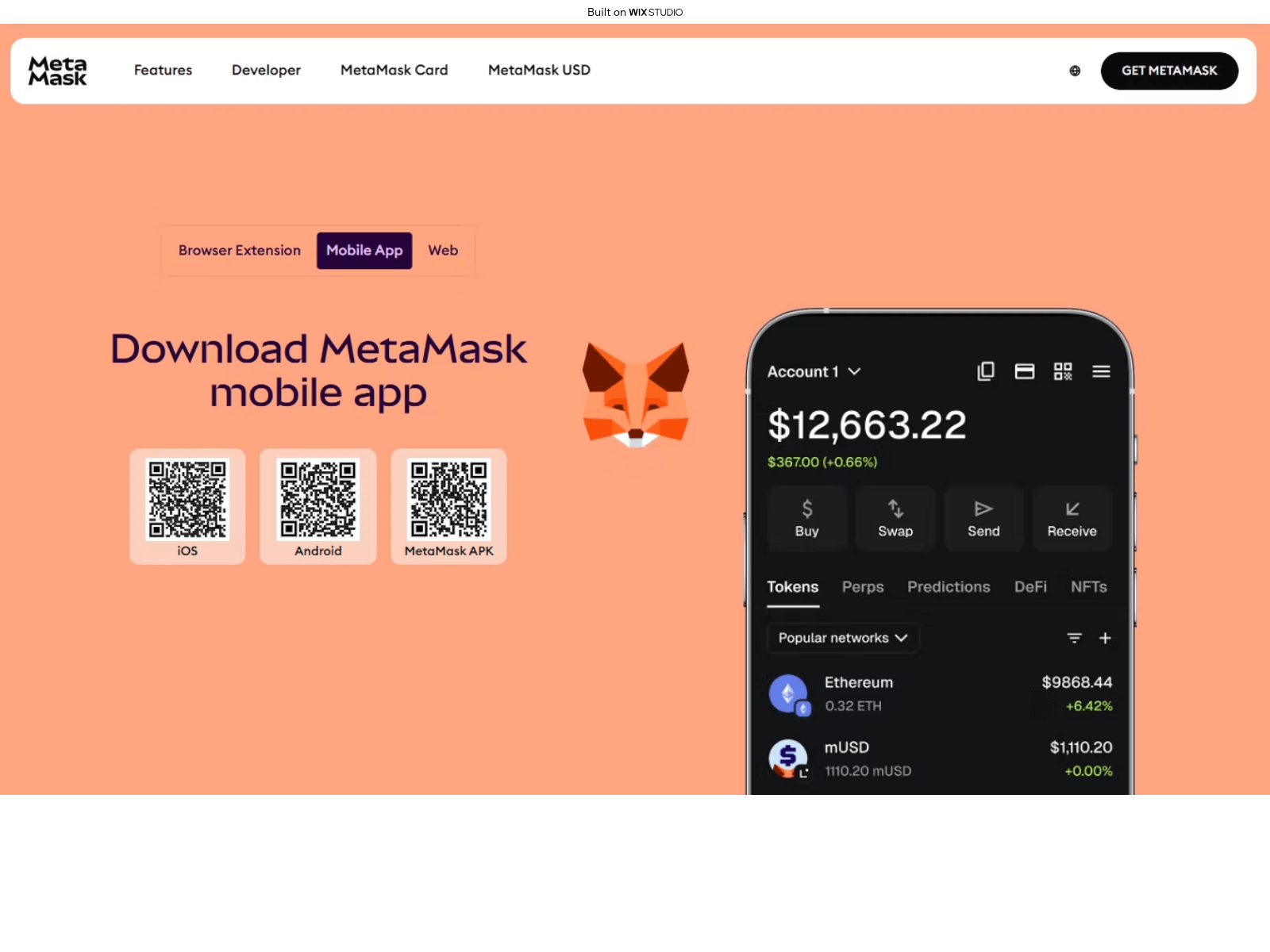Select the Mobile App tab

(x=364, y=251)
